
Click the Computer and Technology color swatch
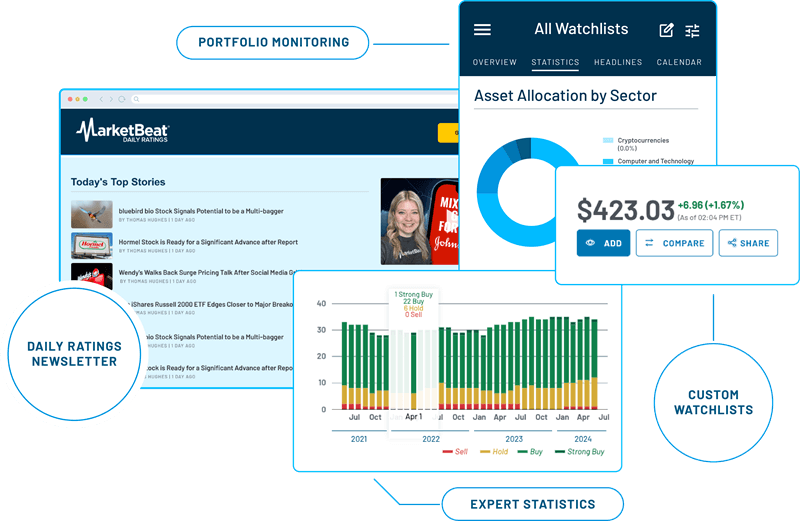[608, 161]
